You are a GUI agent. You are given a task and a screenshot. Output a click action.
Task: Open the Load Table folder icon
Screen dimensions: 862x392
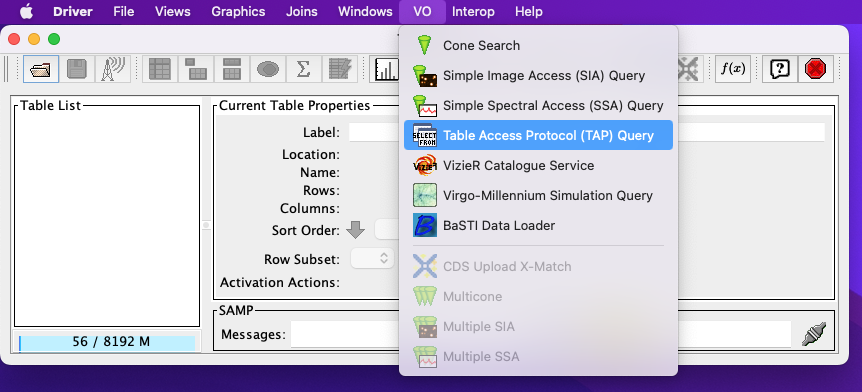(x=41, y=69)
